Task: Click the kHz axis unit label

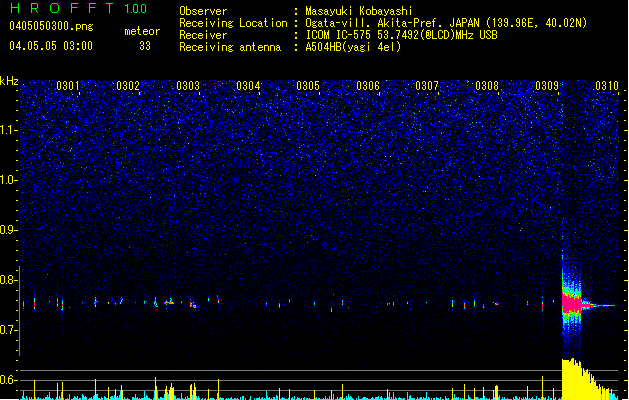Action: [x=9, y=81]
